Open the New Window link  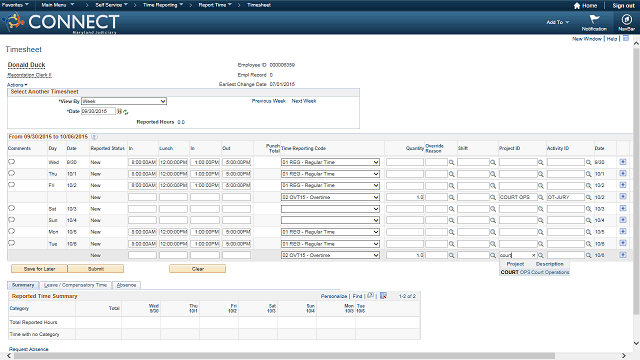click(587, 39)
